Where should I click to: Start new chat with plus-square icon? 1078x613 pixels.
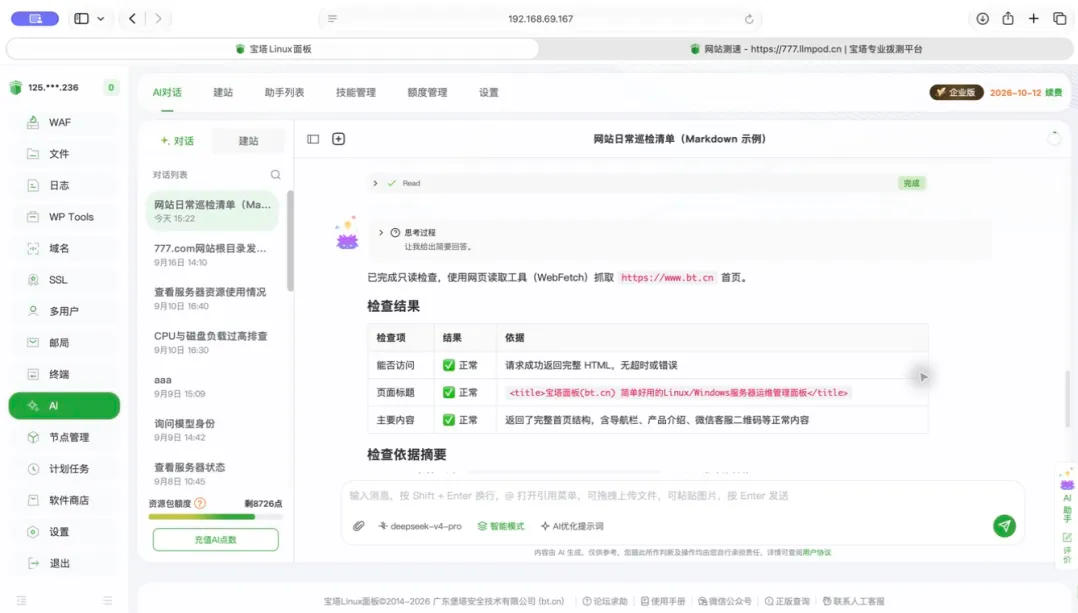[338, 139]
